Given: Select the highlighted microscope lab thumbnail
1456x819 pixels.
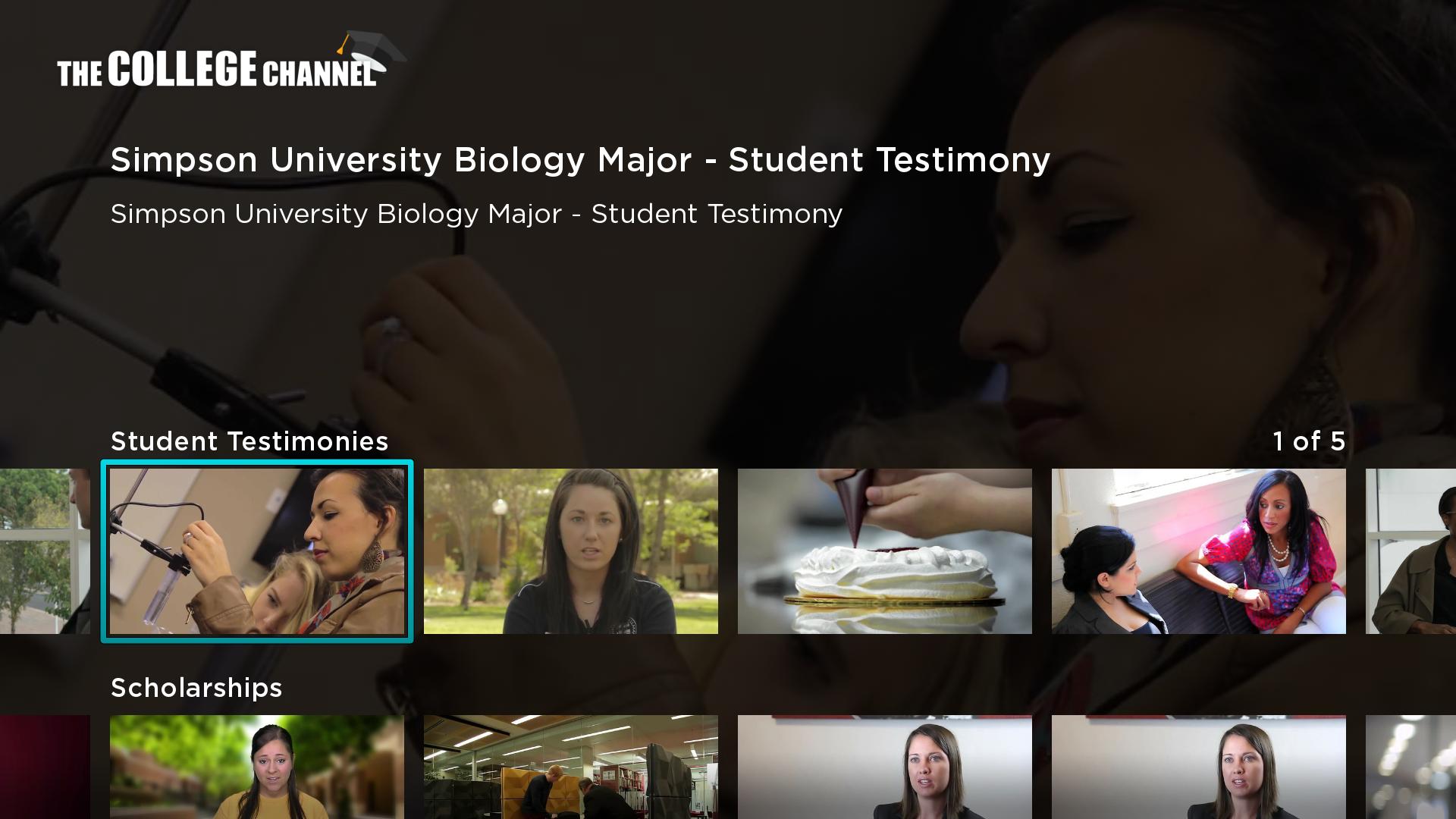Looking at the screenshot, I should [257, 551].
